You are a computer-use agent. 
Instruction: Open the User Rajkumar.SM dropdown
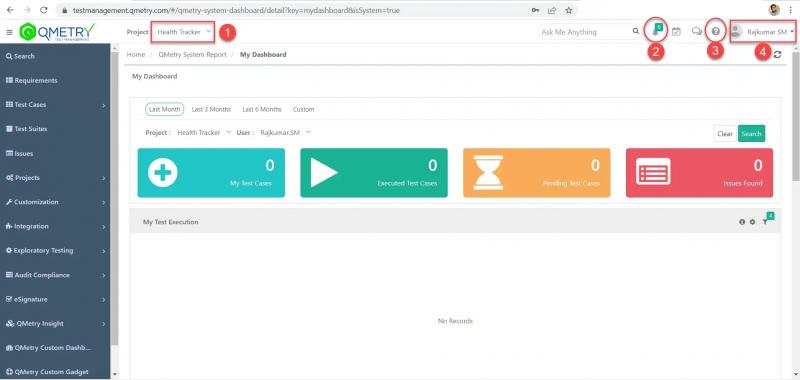click(x=285, y=132)
